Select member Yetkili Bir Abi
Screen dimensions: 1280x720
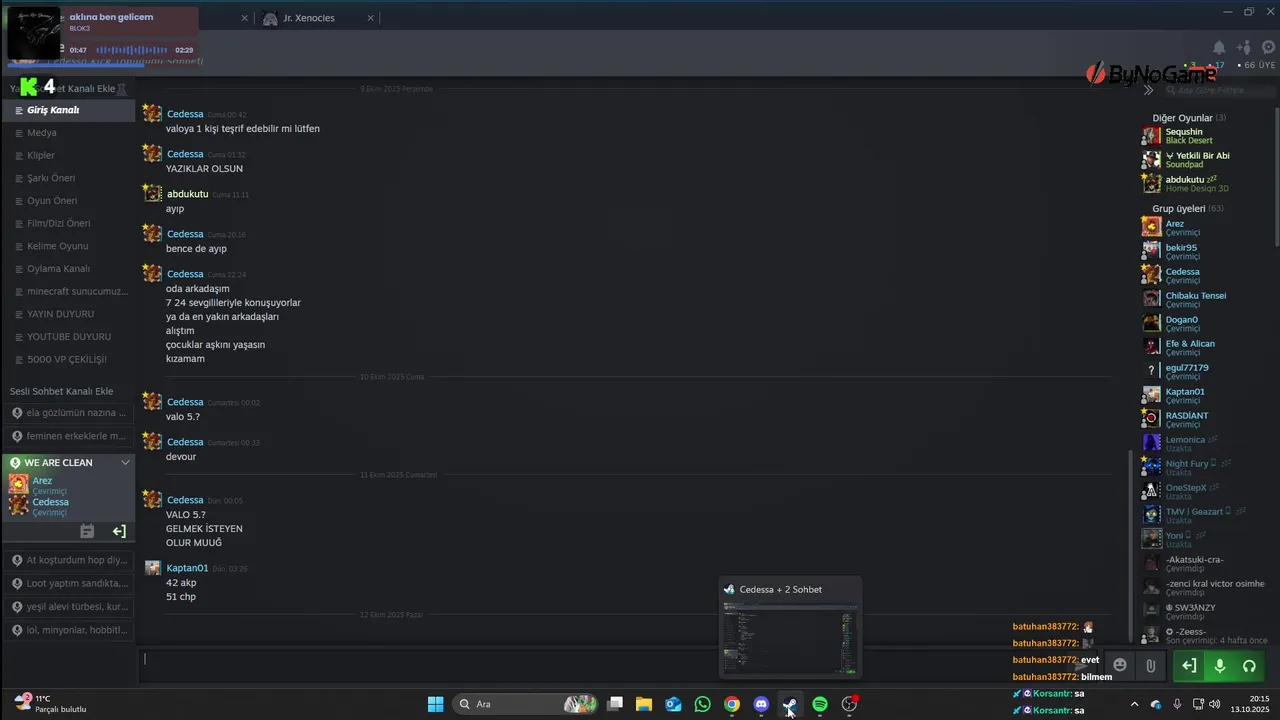1206,160
